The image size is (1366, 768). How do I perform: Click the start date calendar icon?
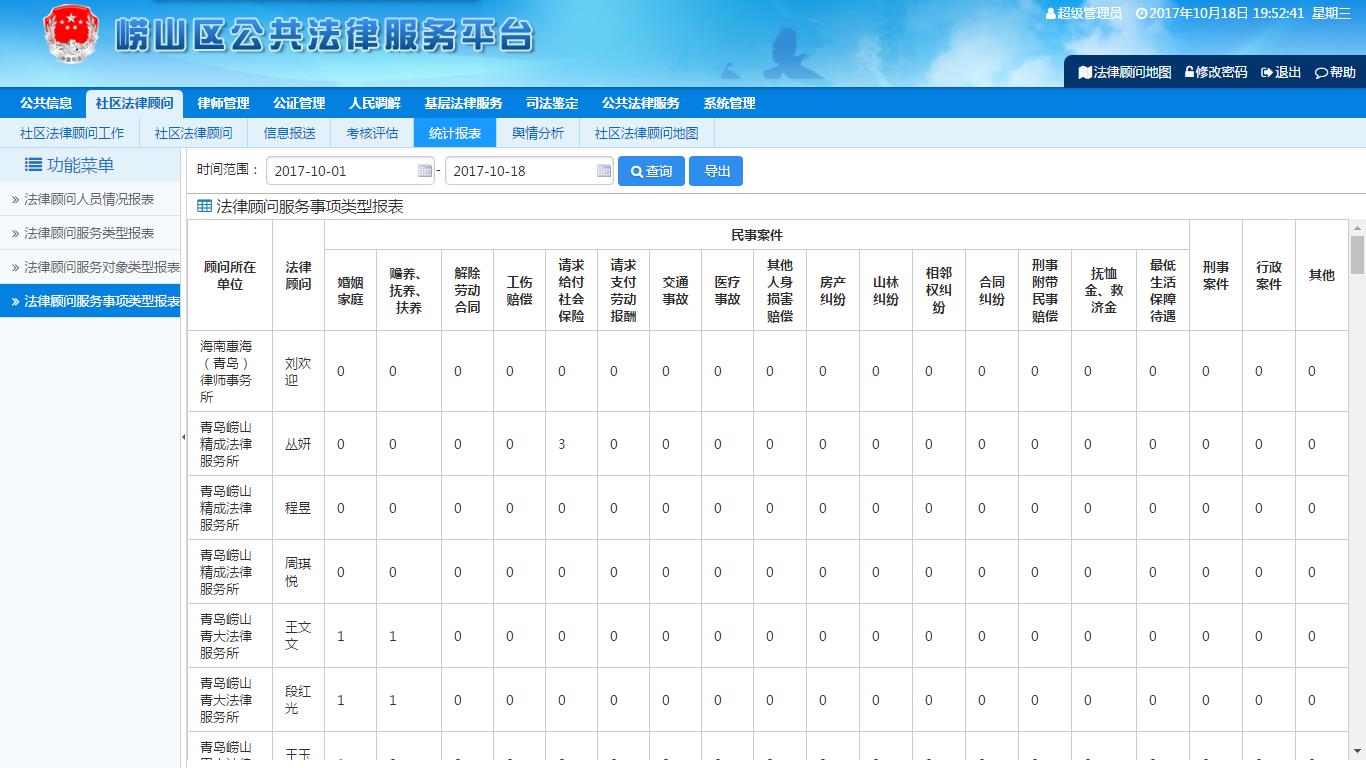click(425, 171)
